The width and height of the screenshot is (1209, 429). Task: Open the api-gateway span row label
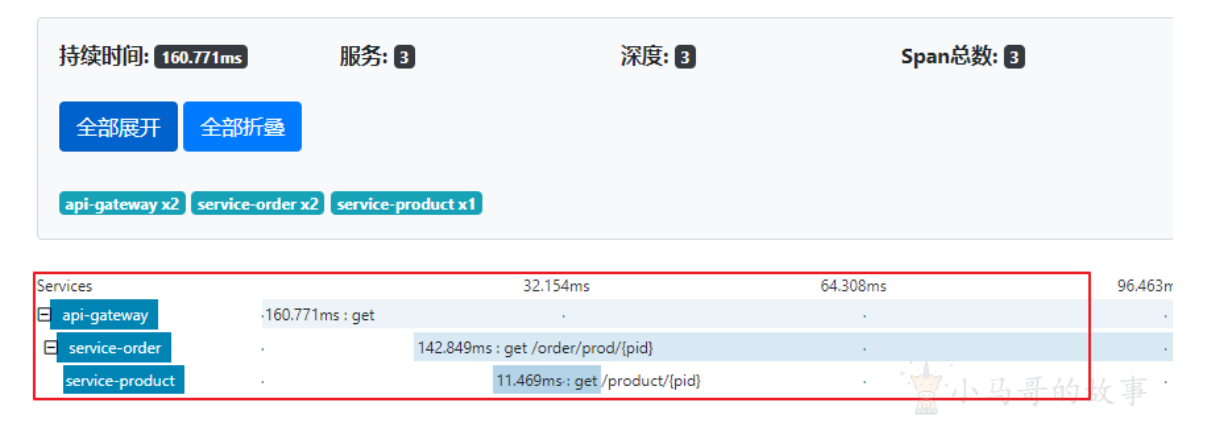pyautogui.click(x=104, y=315)
